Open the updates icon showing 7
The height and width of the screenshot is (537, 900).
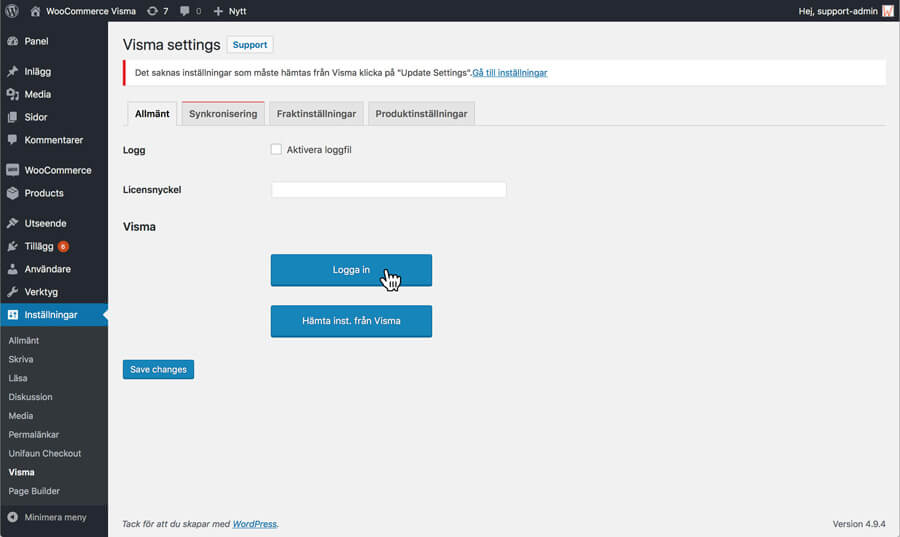[x=152, y=11]
